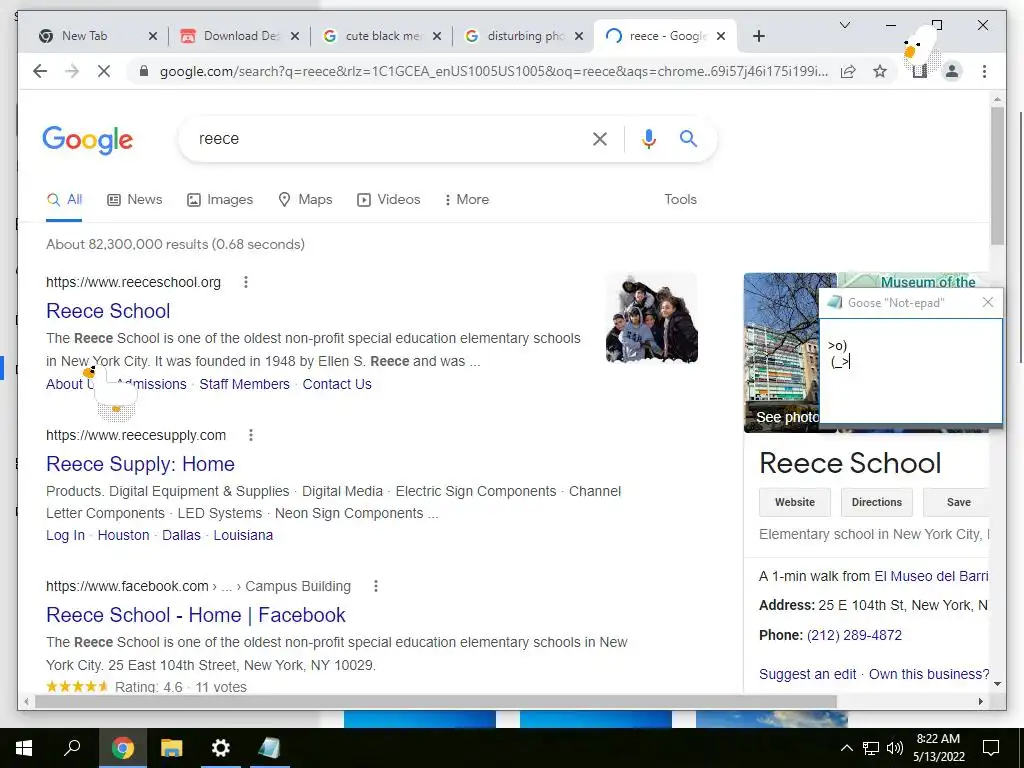This screenshot has width=1024, height=768.
Task: Open options dots beside reeceschool.org result
Action: [246, 282]
